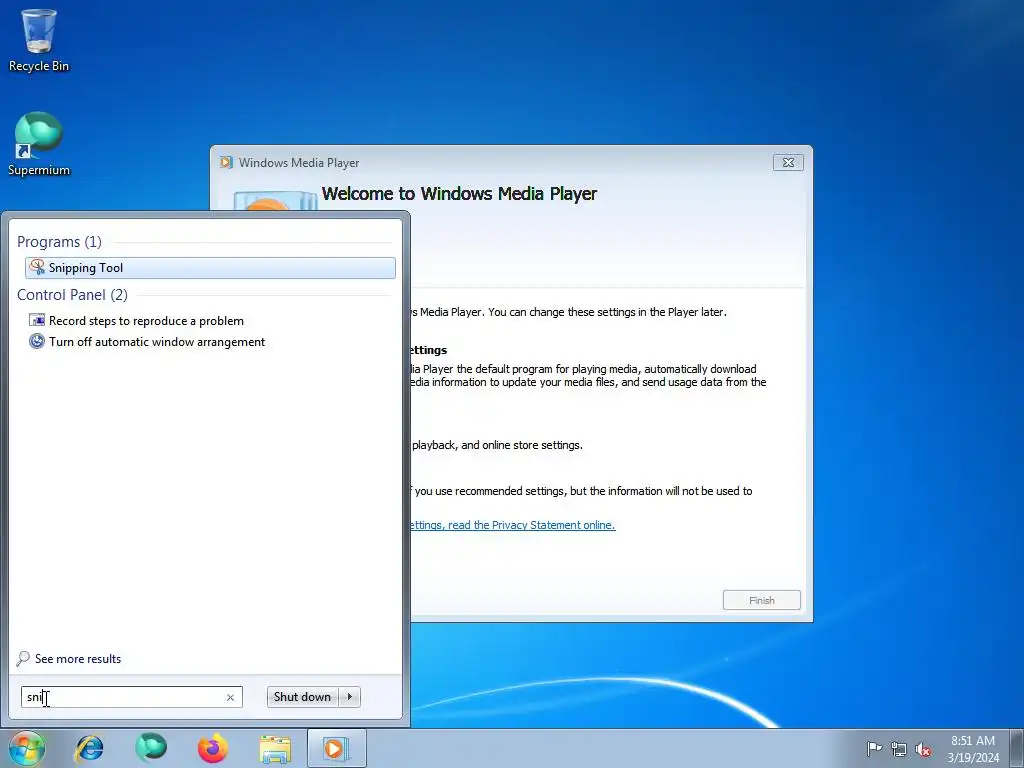The height and width of the screenshot is (768, 1024).
Task: Click the Control Panel (2) heading
Action: pyautogui.click(x=72, y=295)
